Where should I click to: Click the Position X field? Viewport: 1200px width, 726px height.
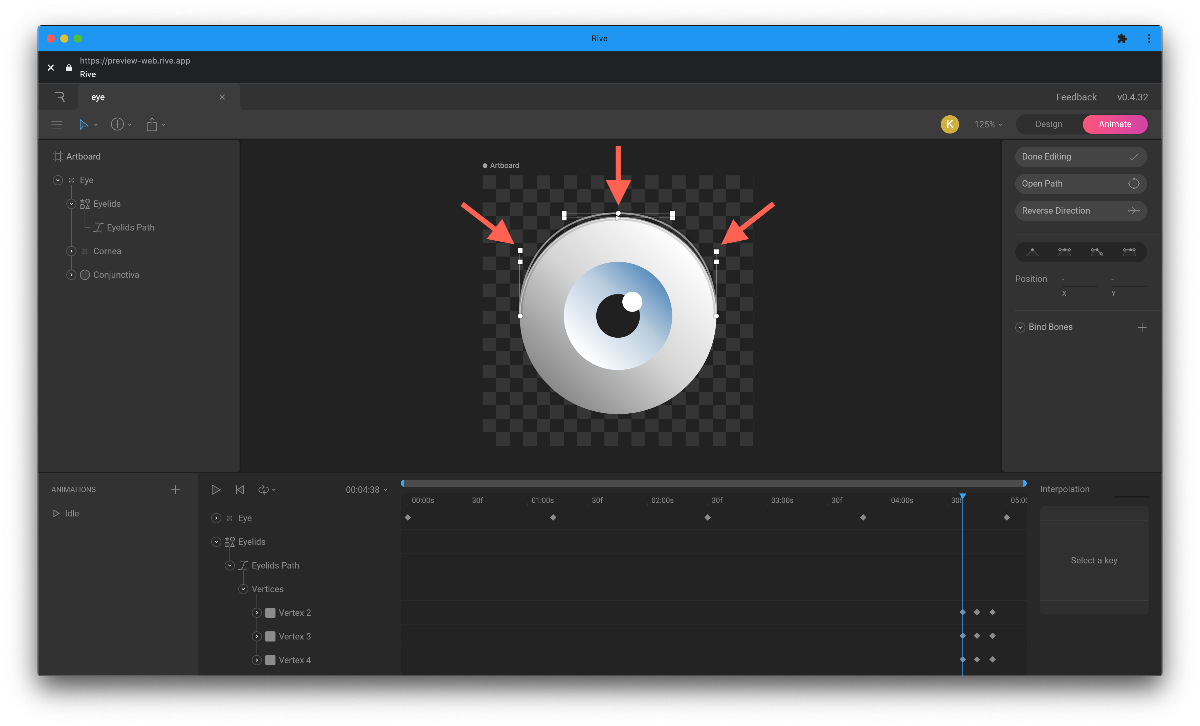click(x=1079, y=279)
